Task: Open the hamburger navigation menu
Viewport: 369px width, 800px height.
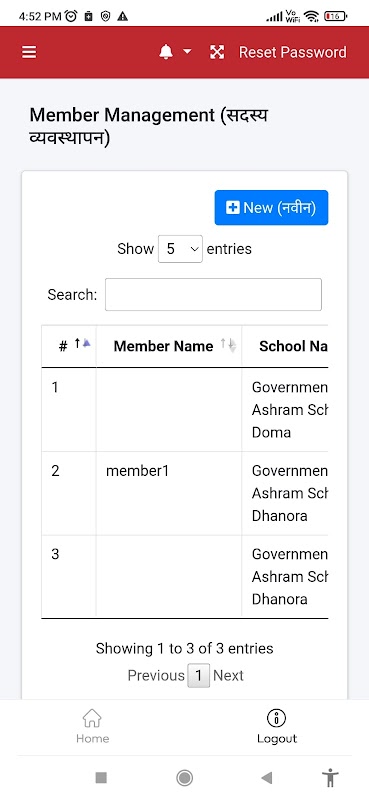Action: coord(29,52)
